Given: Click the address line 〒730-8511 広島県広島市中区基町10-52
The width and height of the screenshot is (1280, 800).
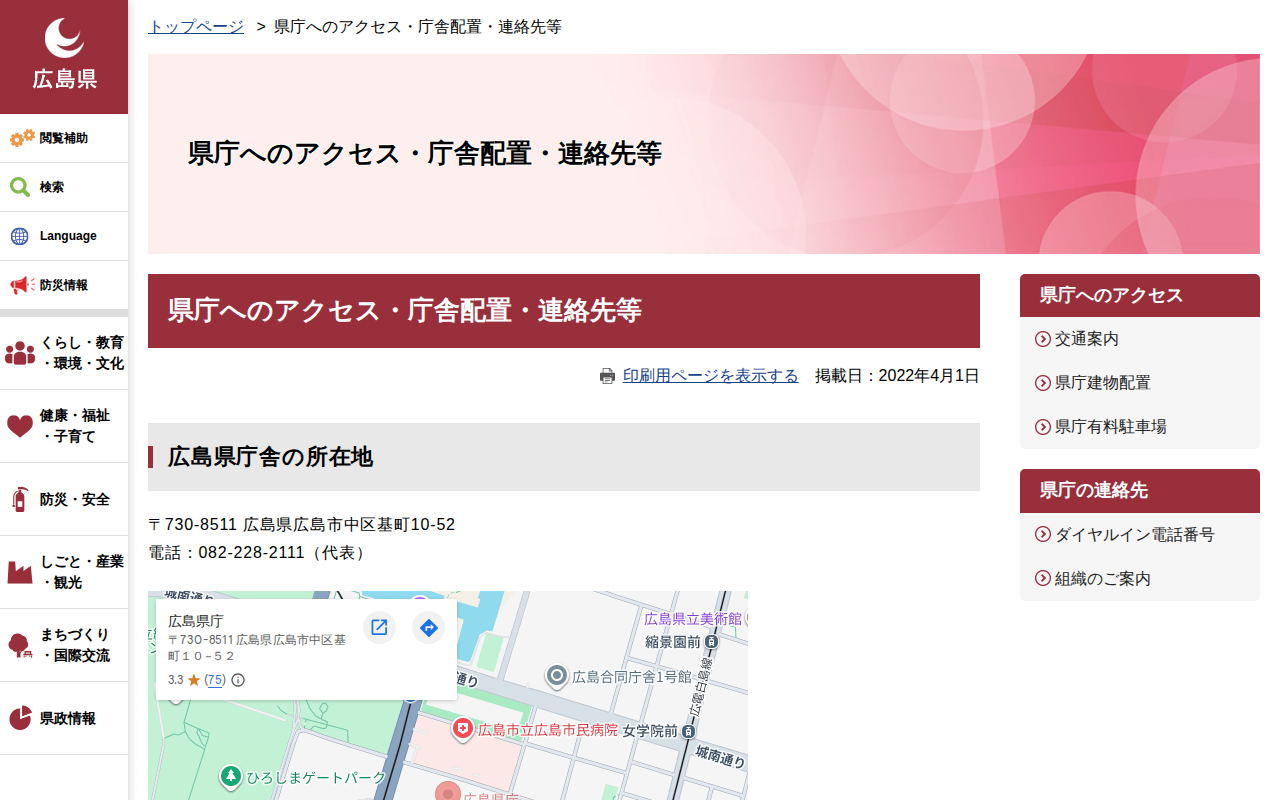Looking at the screenshot, I should click(301, 524).
